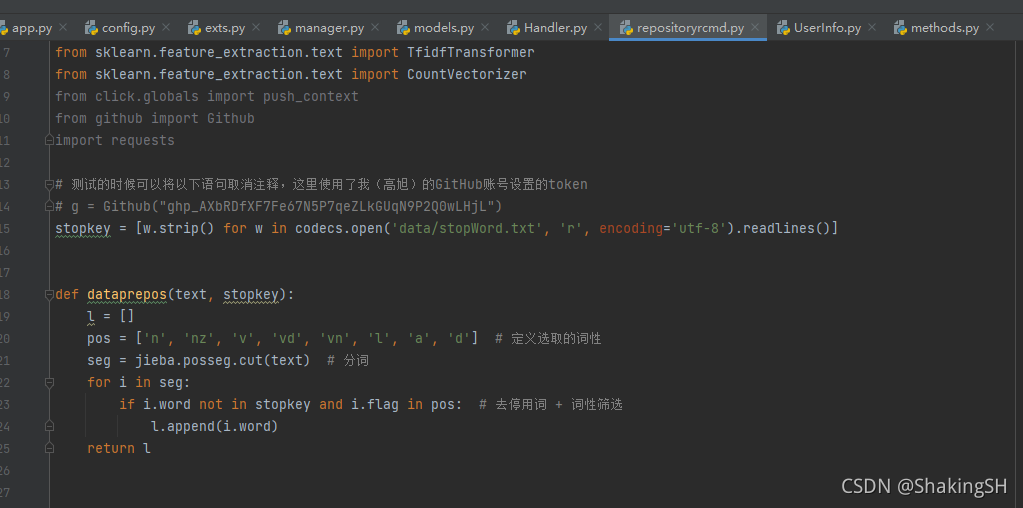Close the manager.py tab
Screen dimensions: 1023x508
[x=375, y=27]
